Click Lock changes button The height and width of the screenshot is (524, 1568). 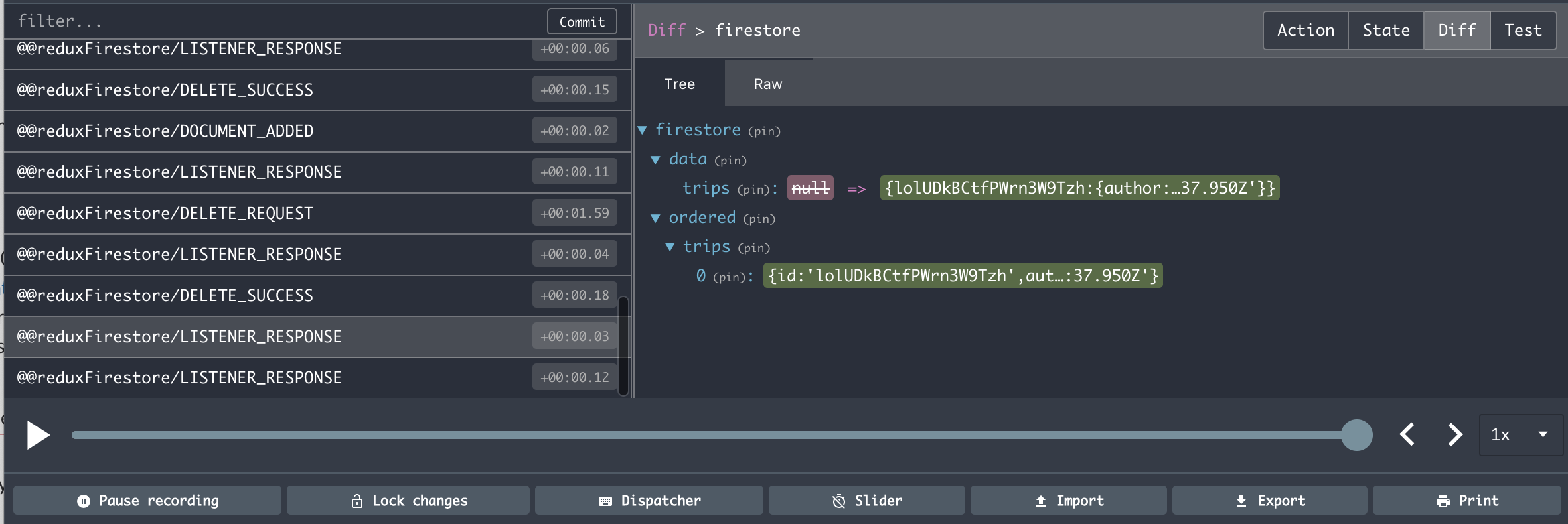(408, 501)
